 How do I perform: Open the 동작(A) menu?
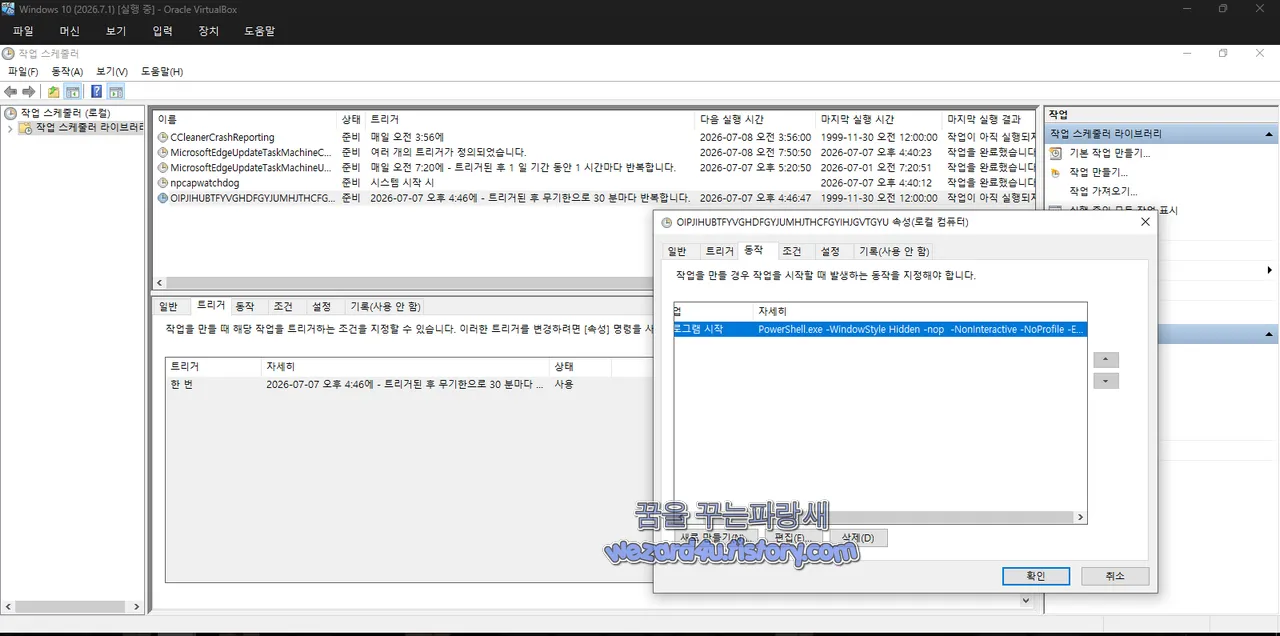click(x=67, y=72)
